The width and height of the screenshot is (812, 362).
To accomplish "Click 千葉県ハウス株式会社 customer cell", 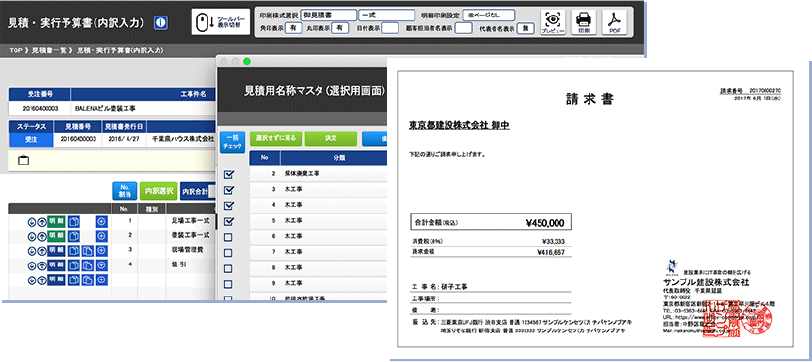I will tap(181, 140).
